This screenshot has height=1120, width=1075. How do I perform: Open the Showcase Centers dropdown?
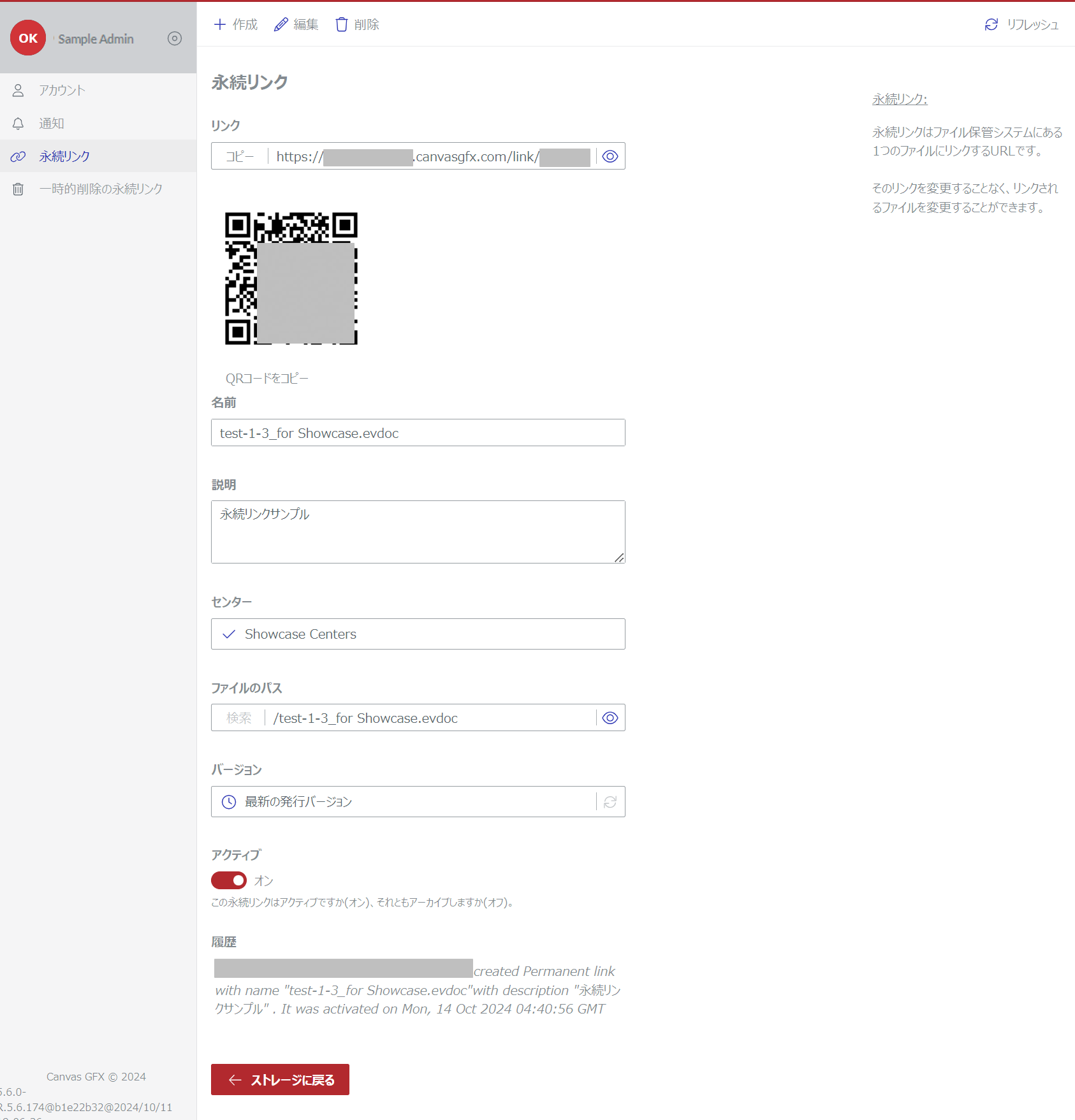pyautogui.click(x=418, y=634)
